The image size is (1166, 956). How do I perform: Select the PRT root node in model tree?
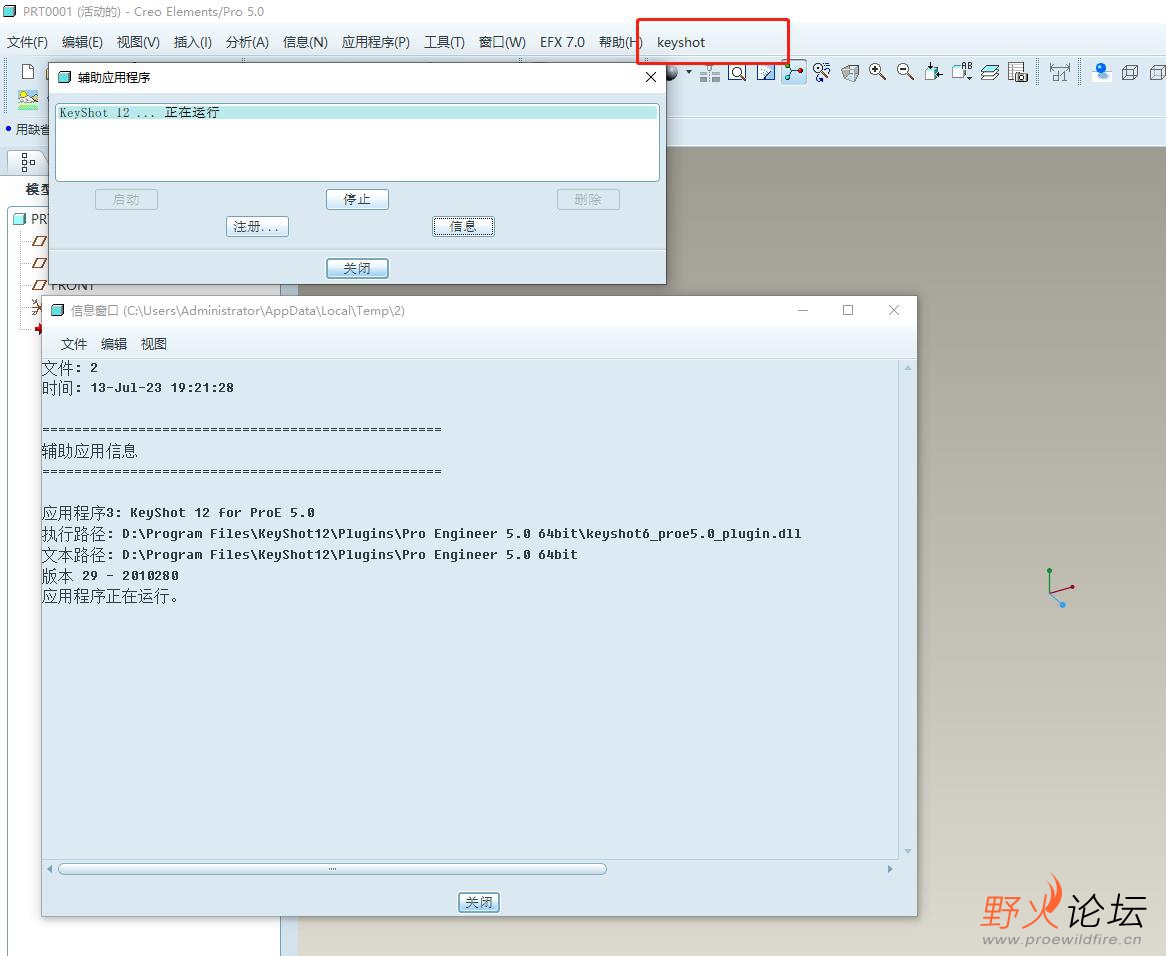[x=31, y=219]
